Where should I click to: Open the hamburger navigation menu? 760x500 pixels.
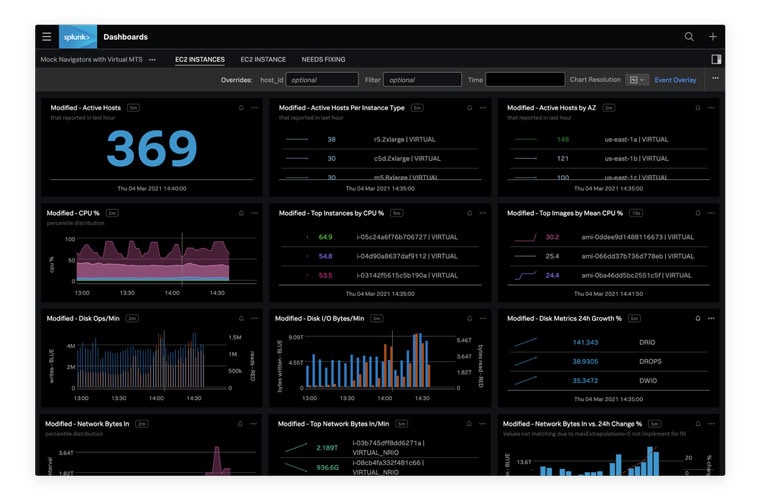[x=47, y=37]
